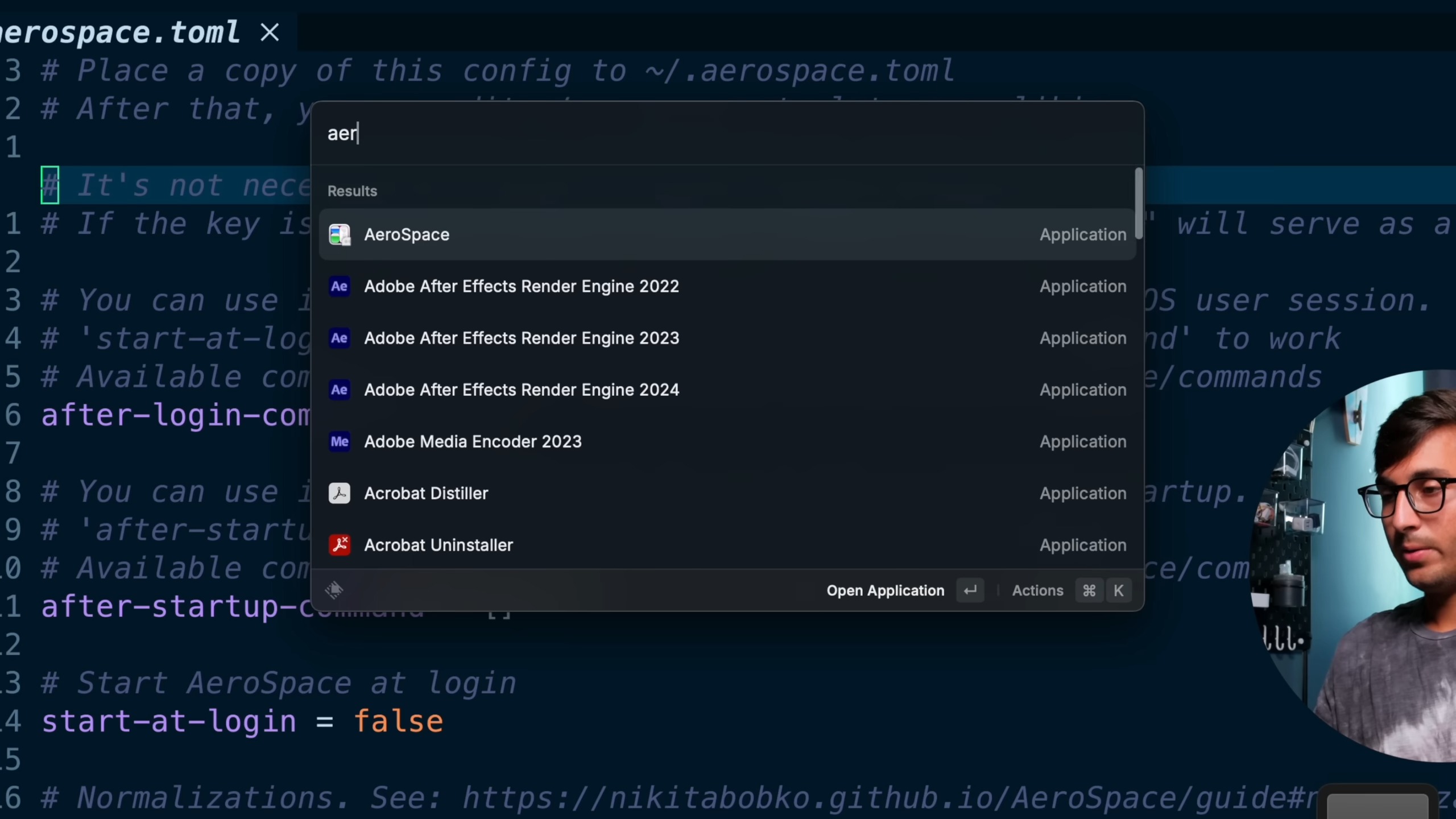Click the K key shortcut badge
Screen dimensions: 1456x819
(x=1118, y=590)
